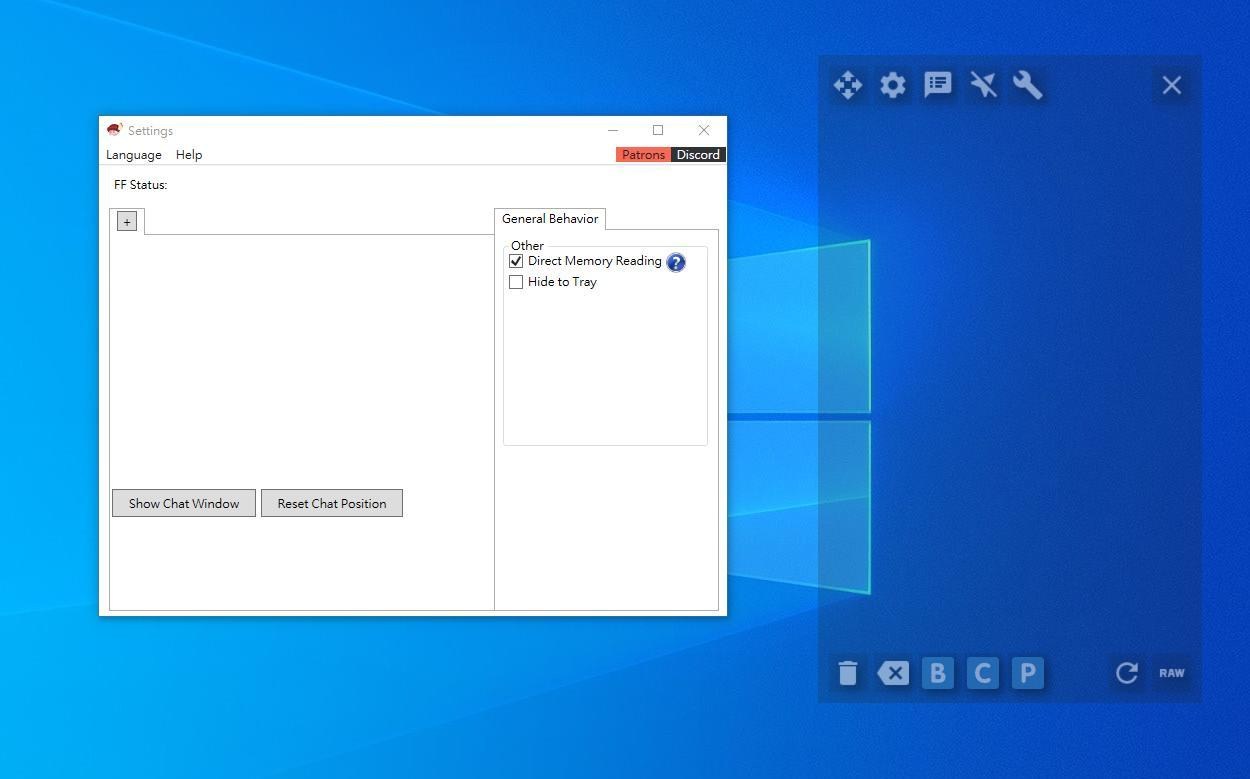Enable Hide to Tray checkbox
This screenshot has width=1250, height=779.
(516, 282)
